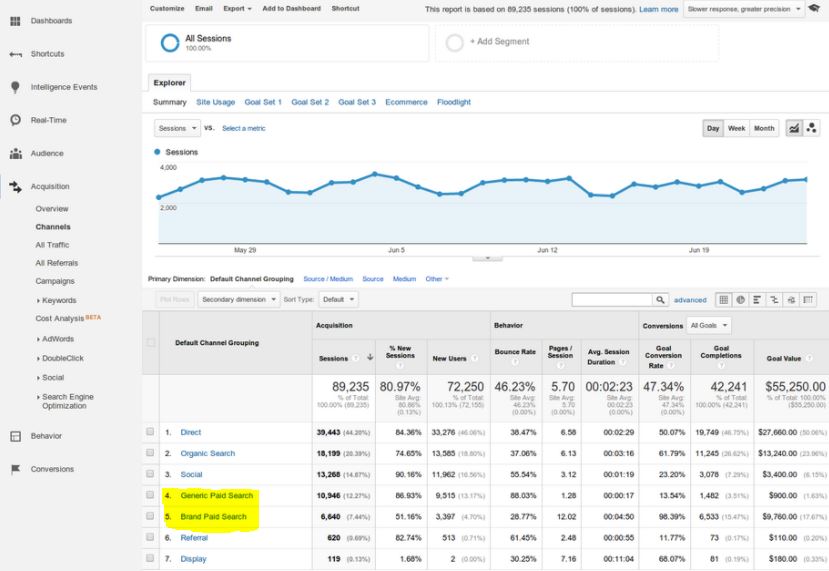Click the table search magnifier icon
This screenshot has width=829, height=571.
tap(660, 300)
